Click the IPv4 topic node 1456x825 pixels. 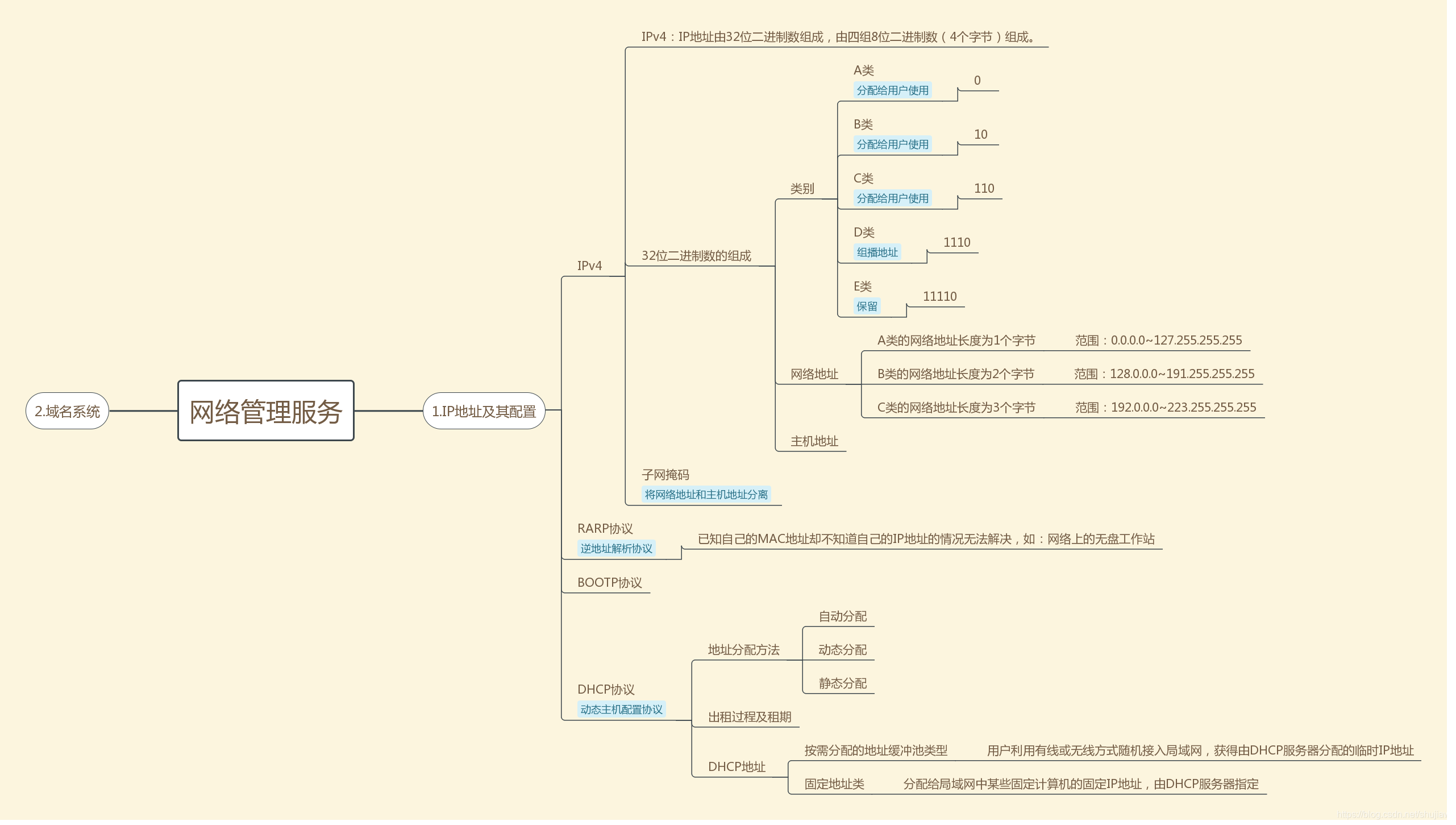tap(589, 266)
